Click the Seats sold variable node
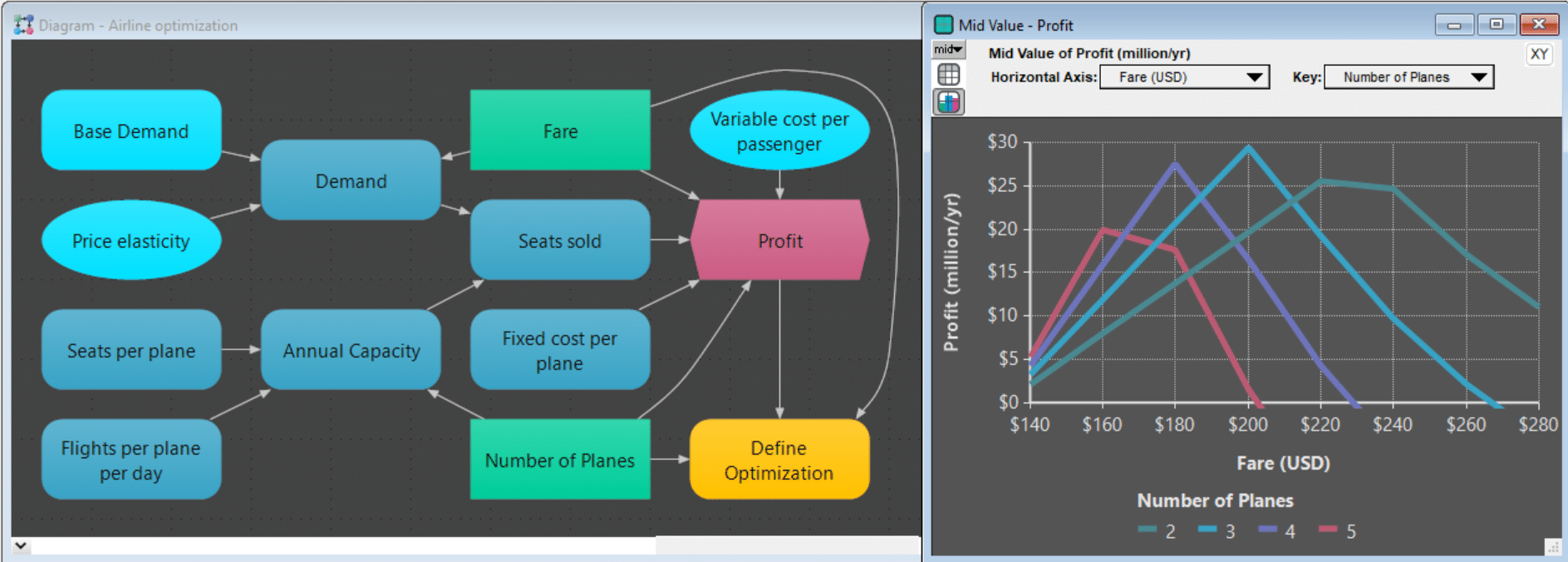This screenshot has height=562, width=1568. 559,240
